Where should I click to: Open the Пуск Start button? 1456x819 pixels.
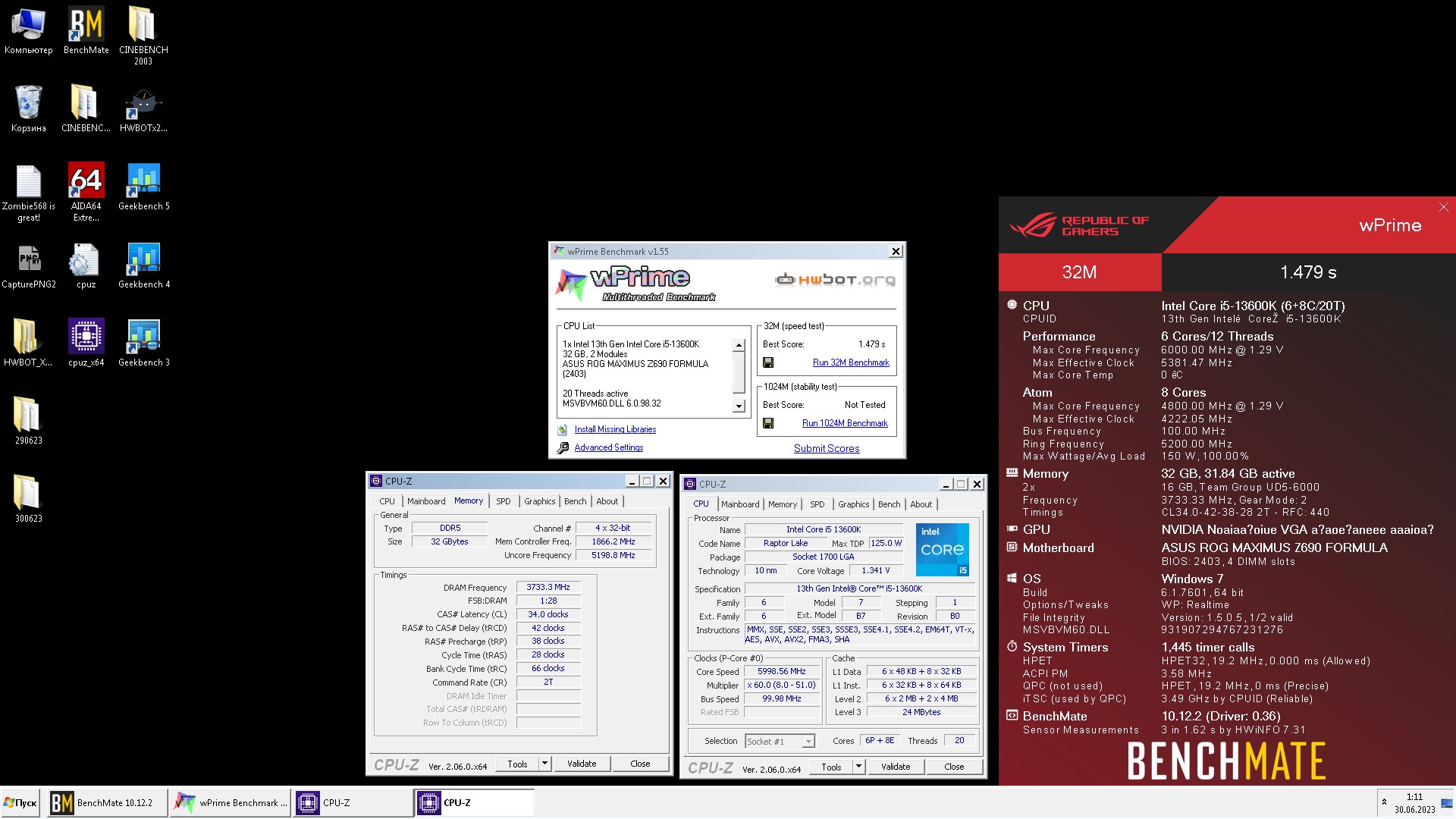coord(20,803)
